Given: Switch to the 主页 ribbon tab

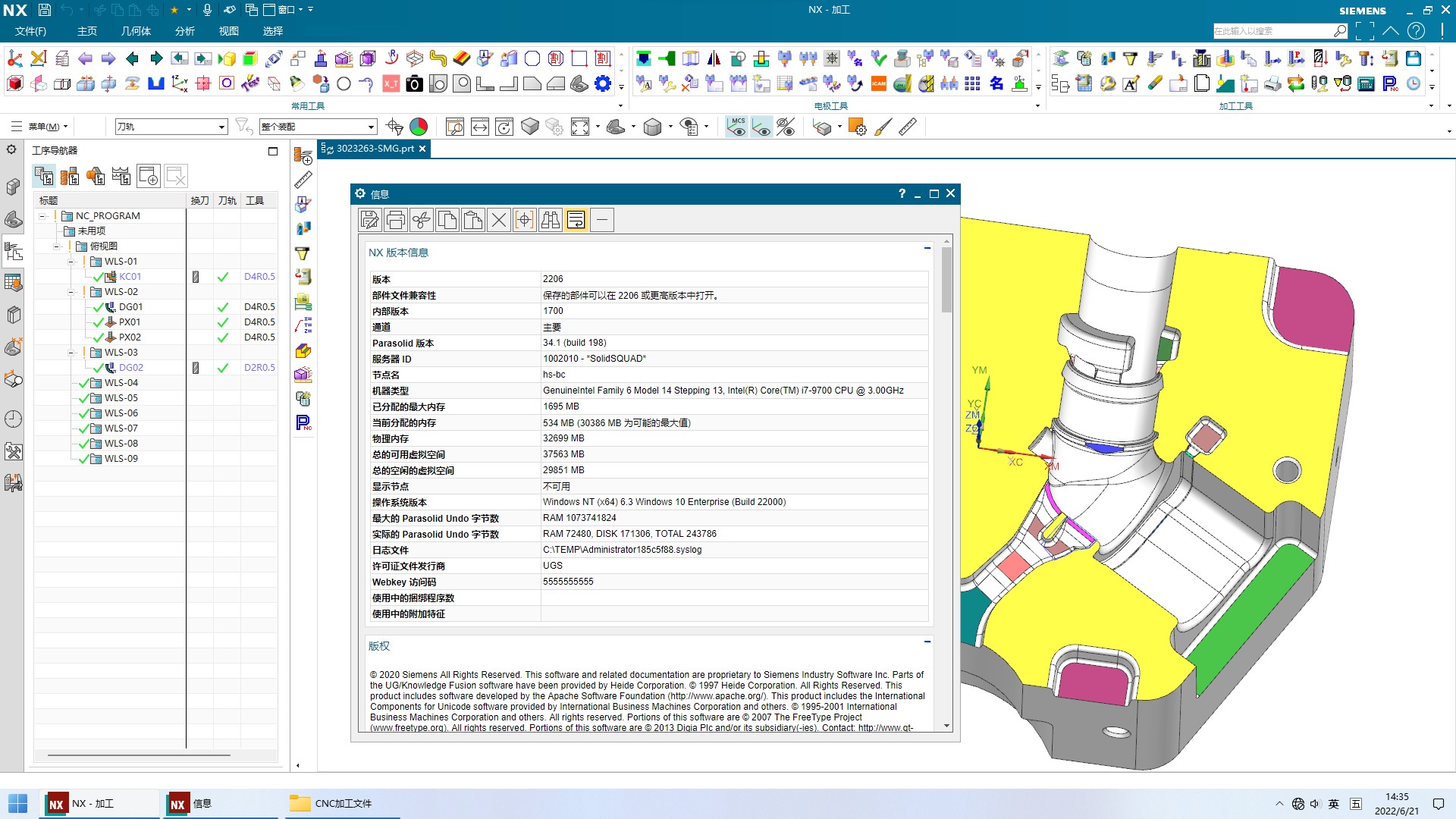Looking at the screenshot, I should pos(87,31).
